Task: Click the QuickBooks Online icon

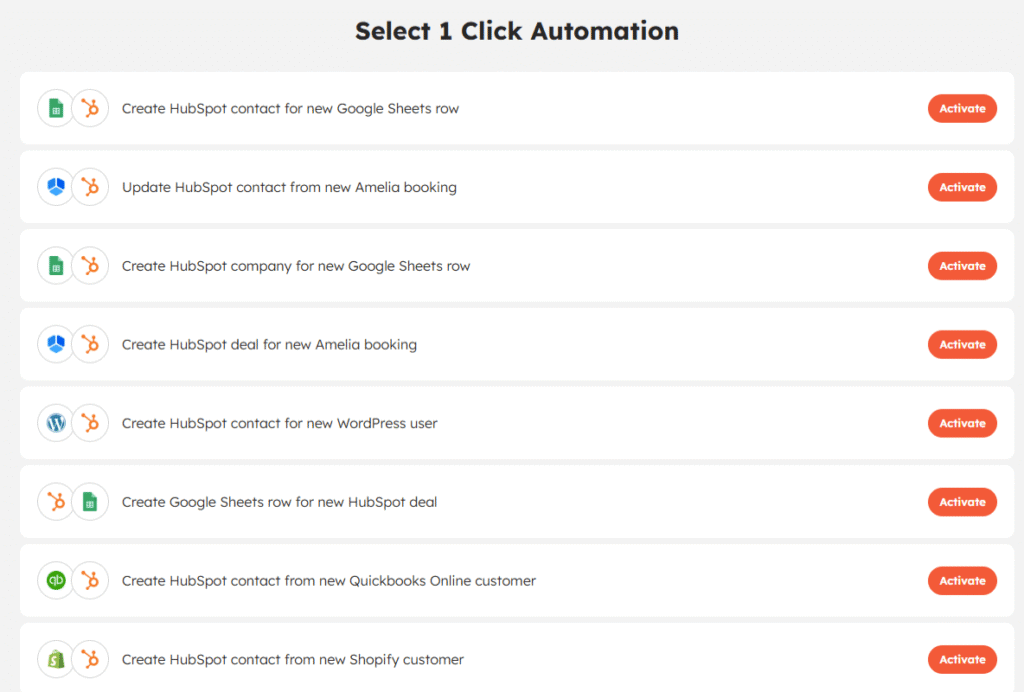Action: pyautogui.click(x=56, y=580)
